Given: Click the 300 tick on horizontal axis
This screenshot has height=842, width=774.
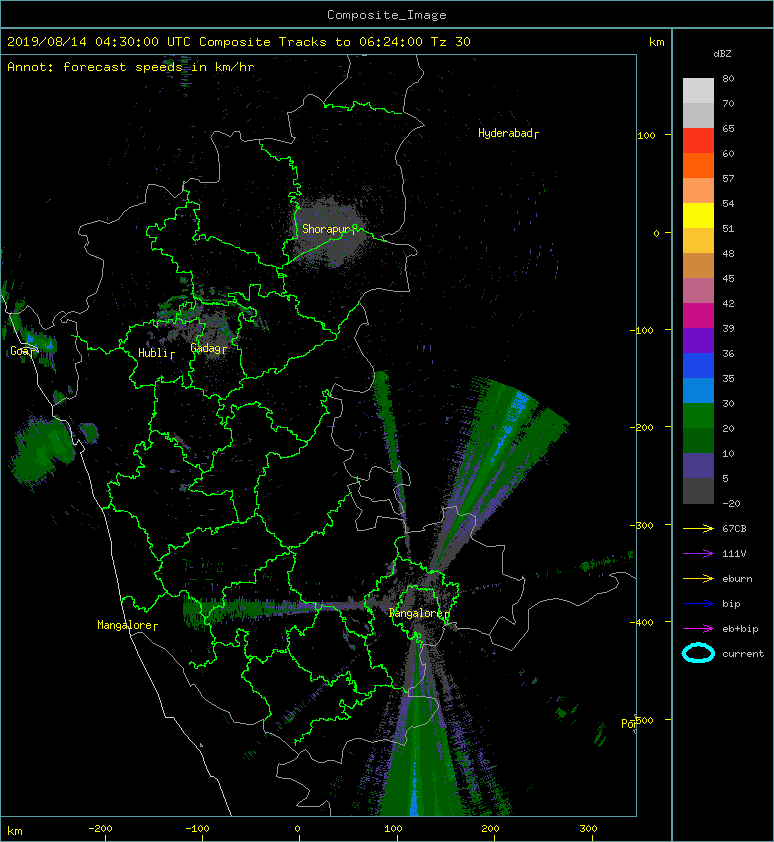Looking at the screenshot, I should (x=589, y=829).
